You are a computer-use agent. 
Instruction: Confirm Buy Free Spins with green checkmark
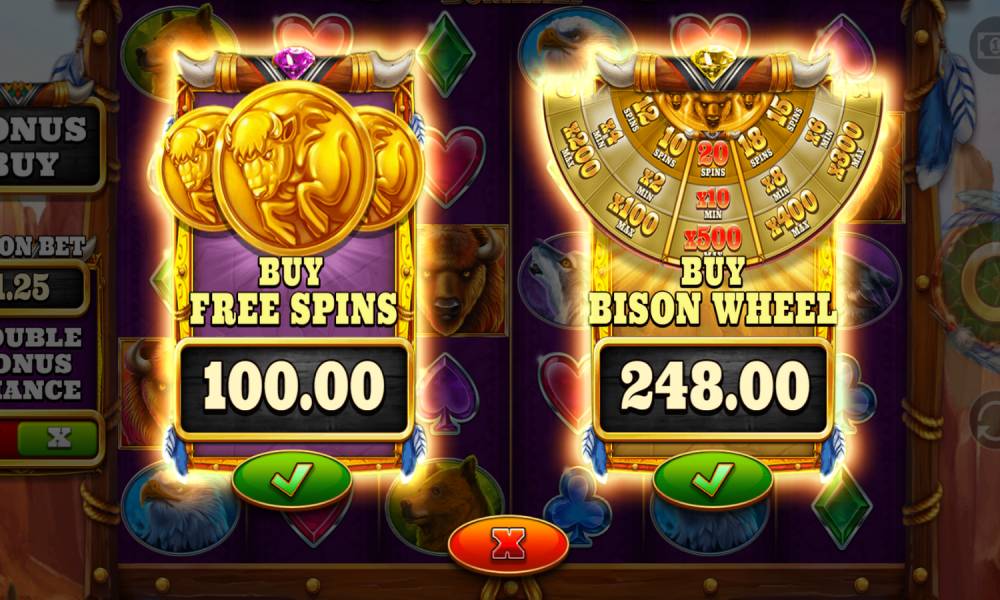tap(291, 479)
